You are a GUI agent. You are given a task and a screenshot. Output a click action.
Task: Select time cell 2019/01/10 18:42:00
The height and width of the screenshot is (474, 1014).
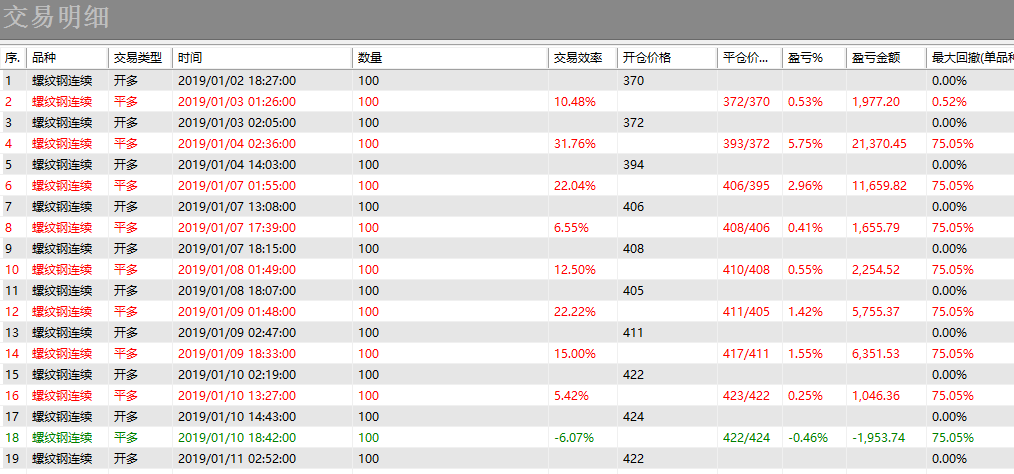237,438
